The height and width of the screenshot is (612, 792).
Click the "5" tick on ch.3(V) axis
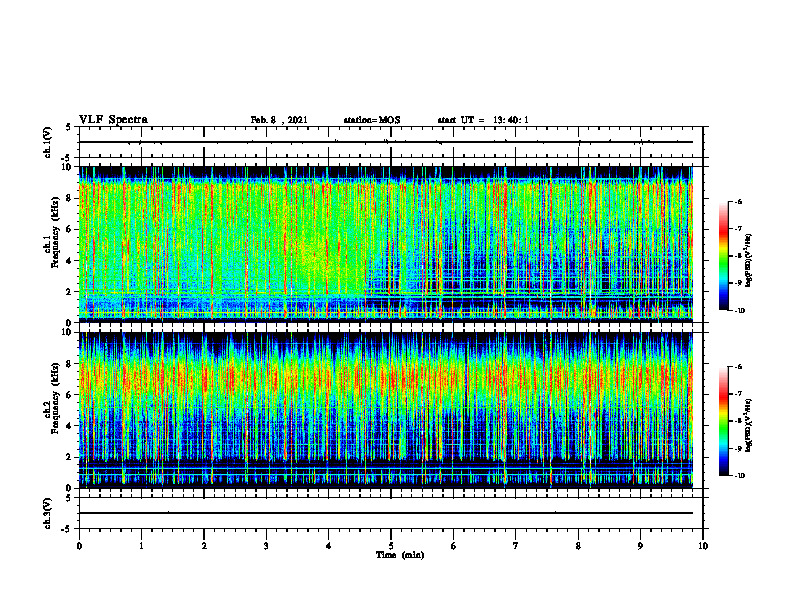[x=70, y=498]
